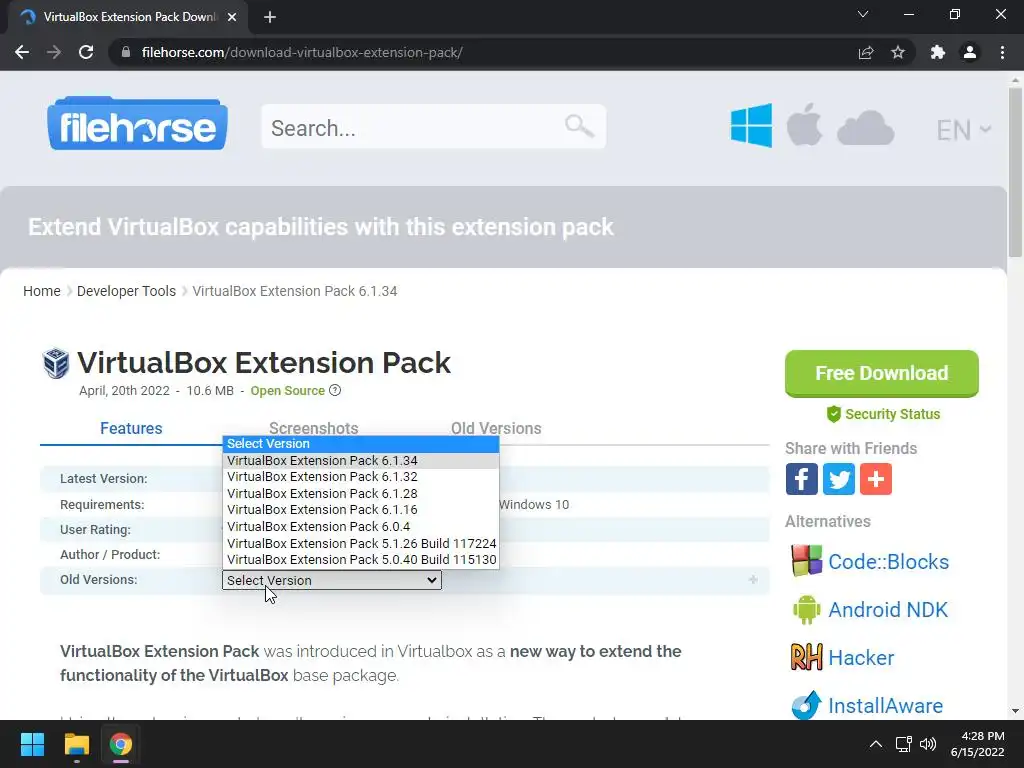Click the Code::Blocks icon
This screenshot has width=1024, height=768.
(807, 561)
